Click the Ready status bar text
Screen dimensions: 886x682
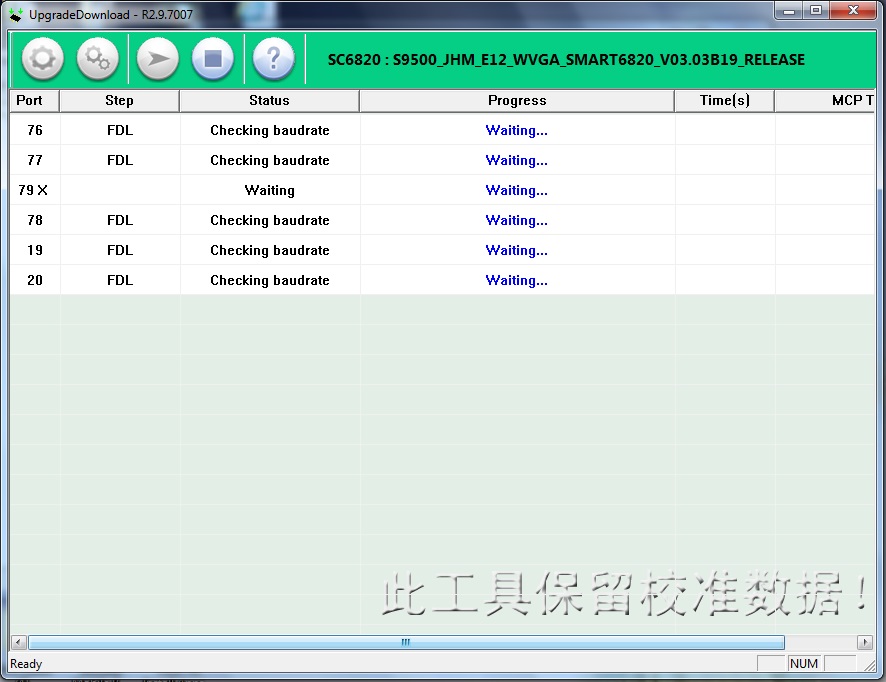(26, 663)
